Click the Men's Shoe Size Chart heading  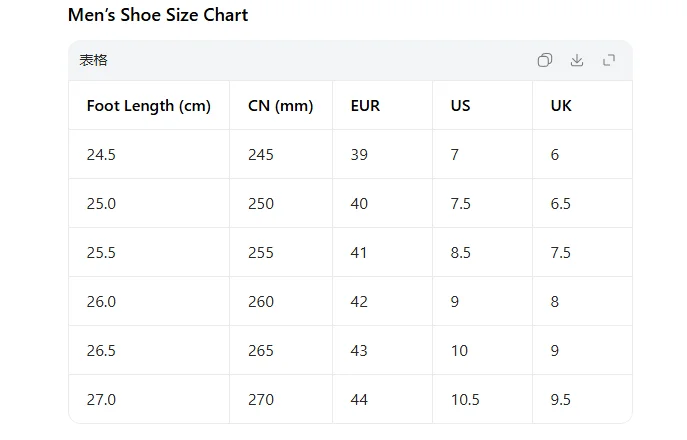coord(158,15)
